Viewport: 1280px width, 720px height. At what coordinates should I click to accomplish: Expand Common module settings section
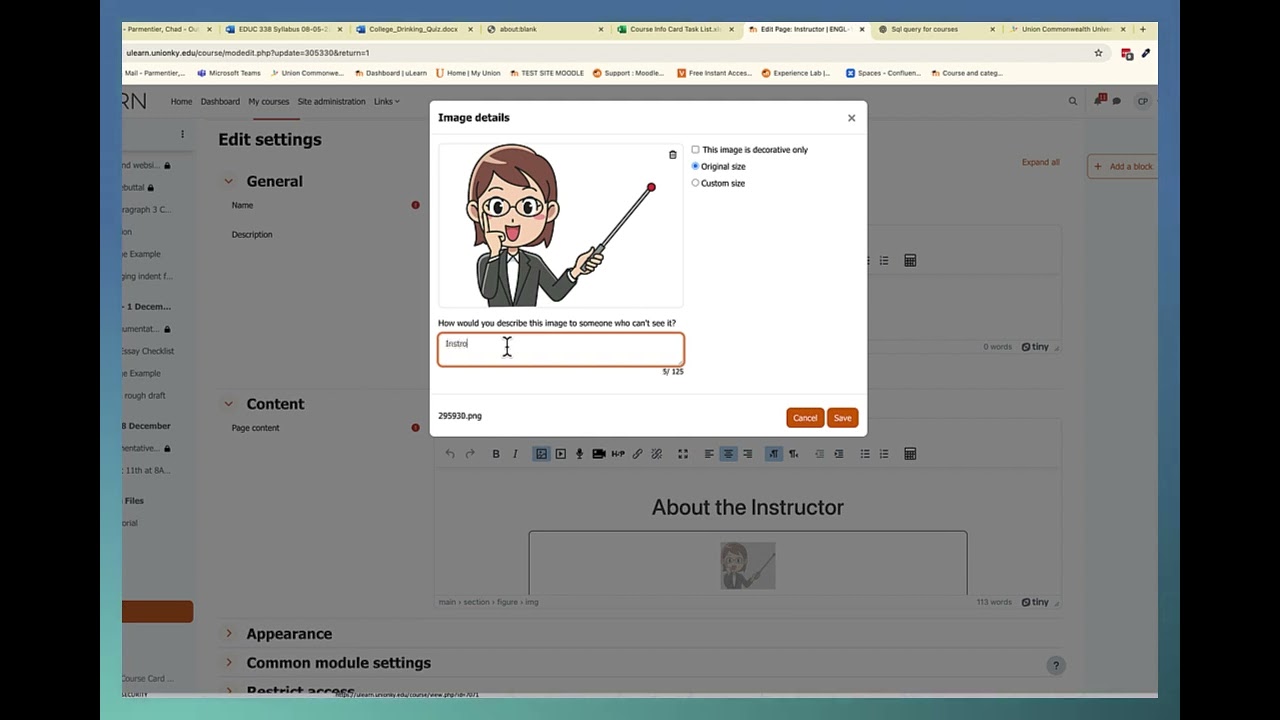(228, 663)
